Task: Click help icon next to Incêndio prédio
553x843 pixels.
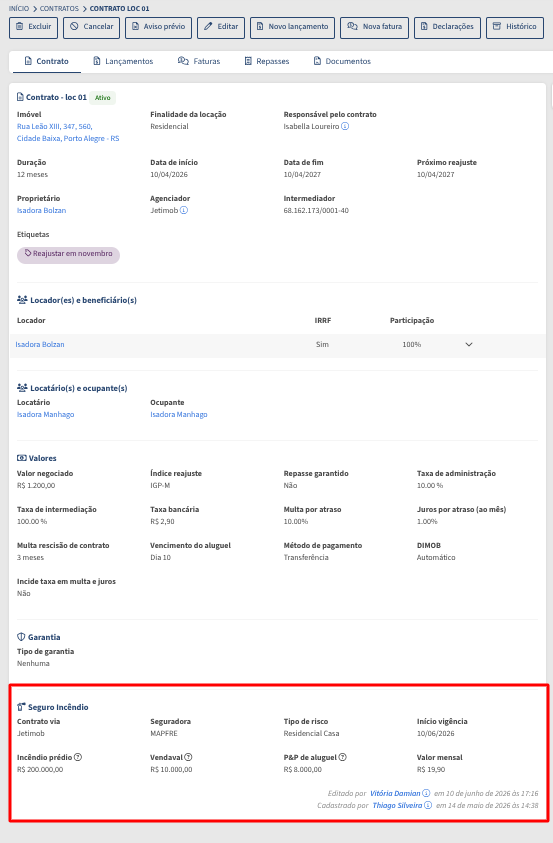Action: point(78,757)
